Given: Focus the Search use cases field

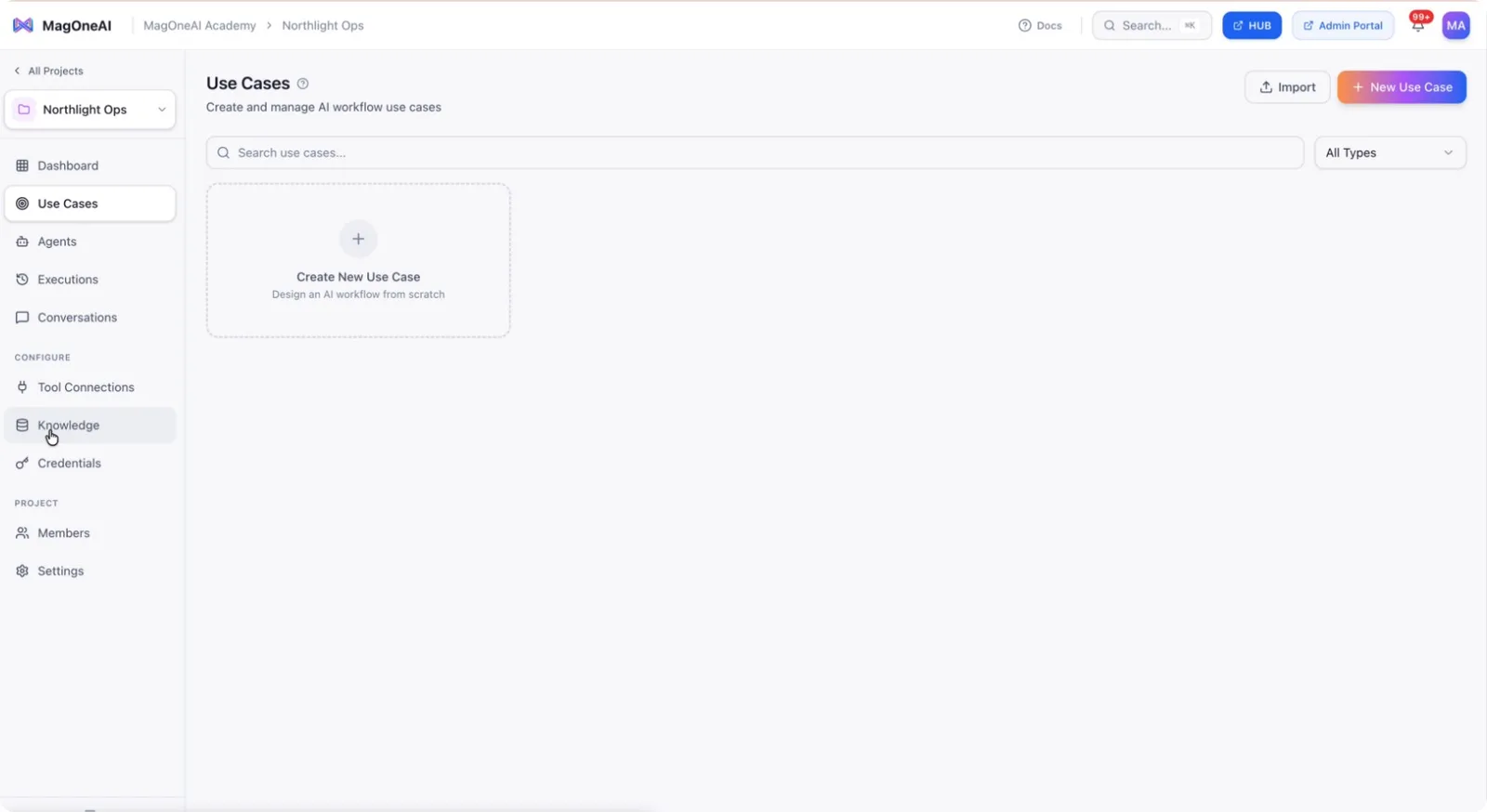Looking at the screenshot, I should pos(755,152).
